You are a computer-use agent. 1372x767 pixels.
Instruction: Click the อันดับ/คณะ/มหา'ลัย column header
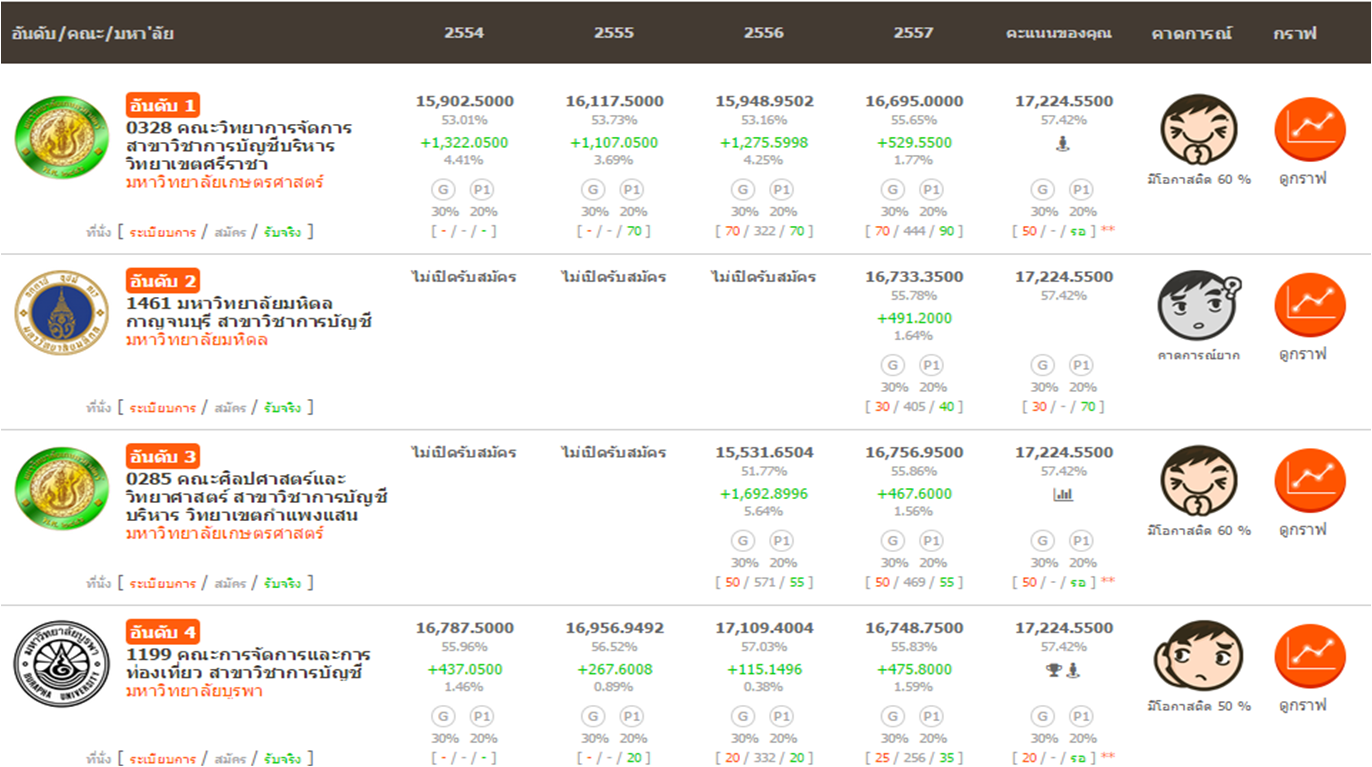pos(93,33)
